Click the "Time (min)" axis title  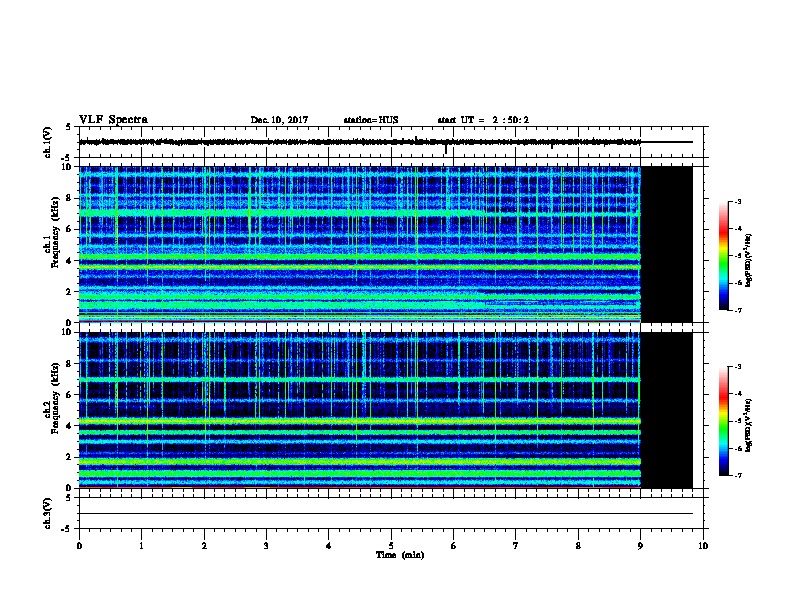coord(400,555)
